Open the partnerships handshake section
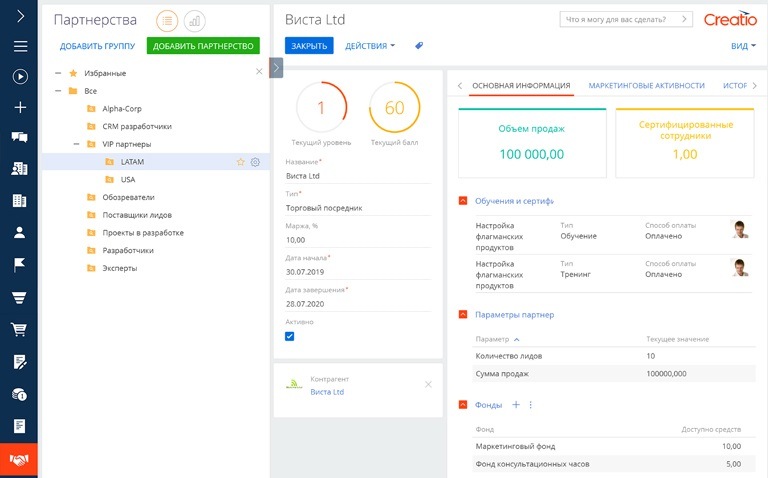Screen dimensions: 768x478 click(x=19, y=460)
